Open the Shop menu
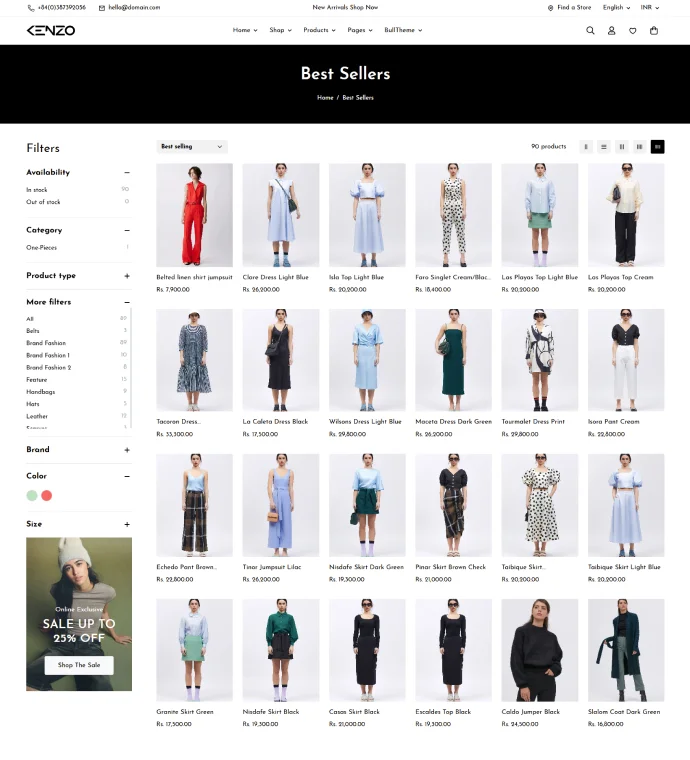The width and height of the screenshot is (690, 760). pyautogui.click(x=281, y=30)
